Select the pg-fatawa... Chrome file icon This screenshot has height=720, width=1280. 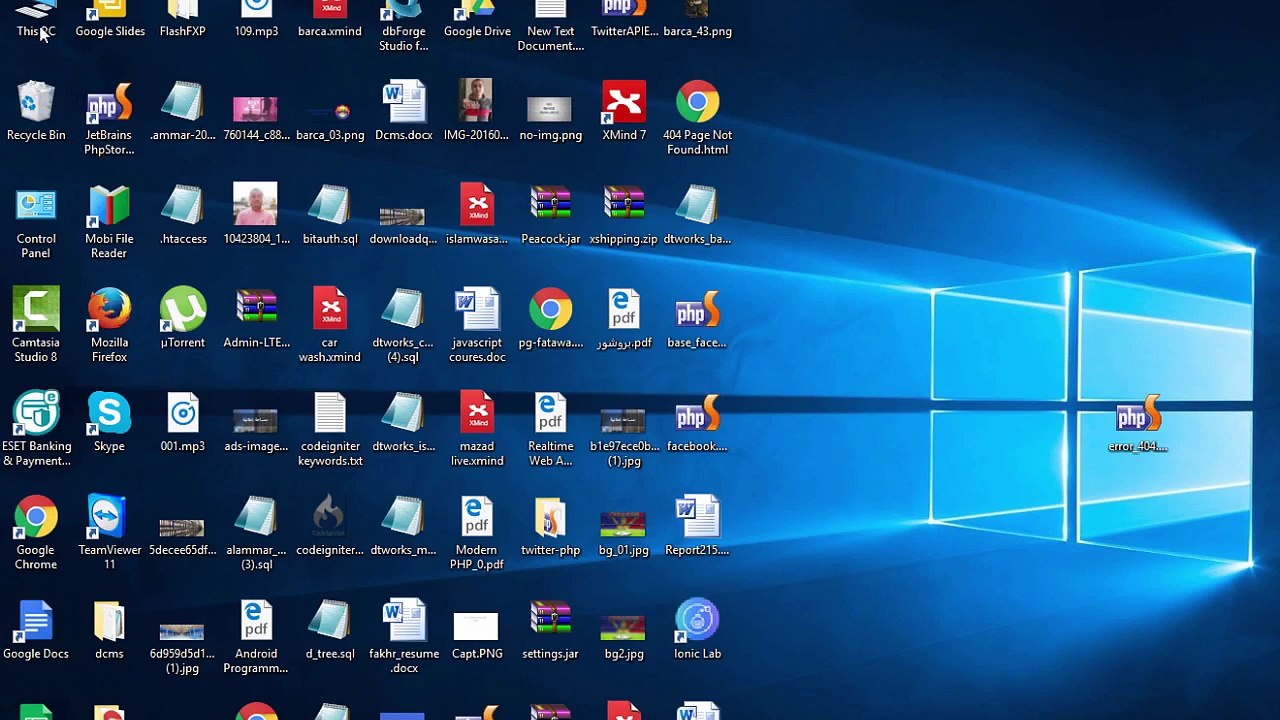pos(550,319)
